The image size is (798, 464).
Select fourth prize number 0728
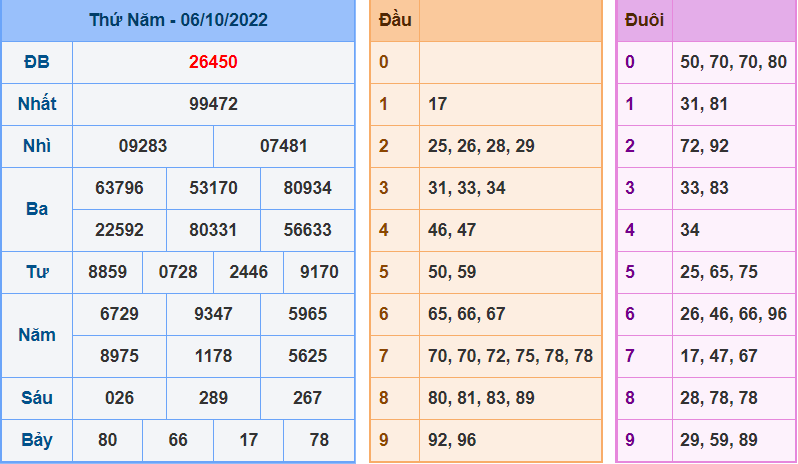[x=178, y=272]
